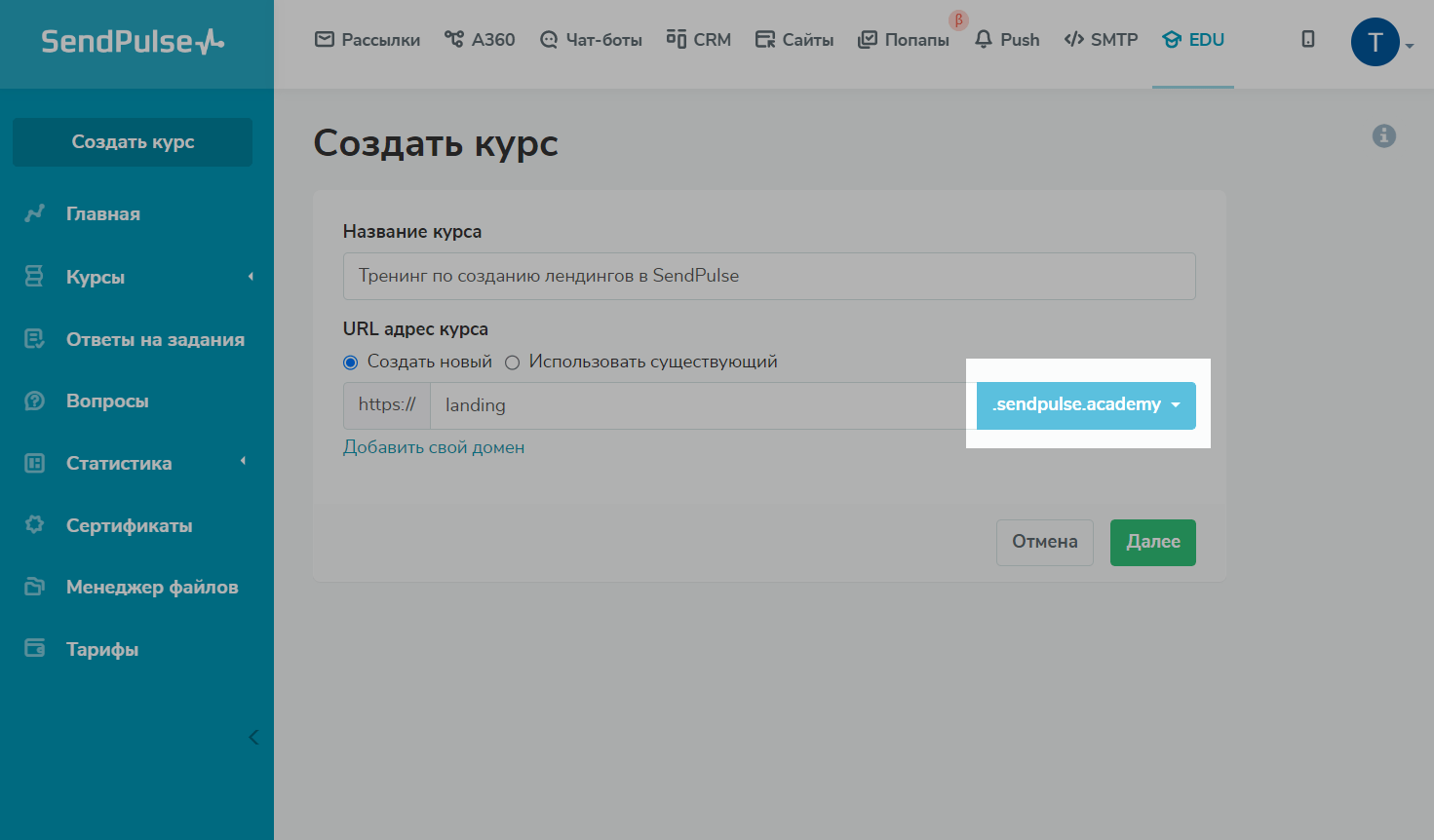Click the SendPulse logo
This screenshot has height=840, width=1434.
point(133,41)
